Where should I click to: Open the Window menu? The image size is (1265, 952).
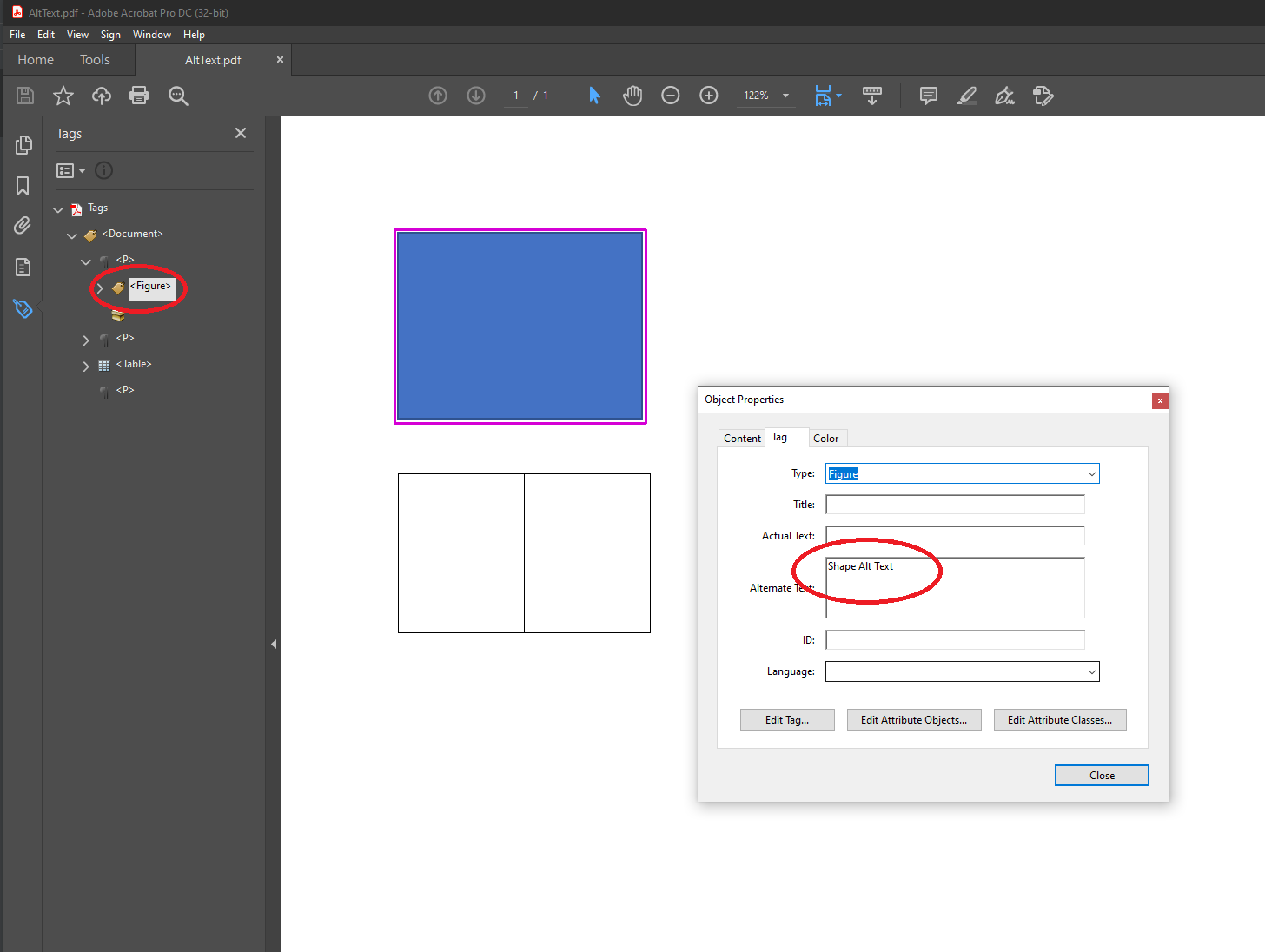coord(151,35)
